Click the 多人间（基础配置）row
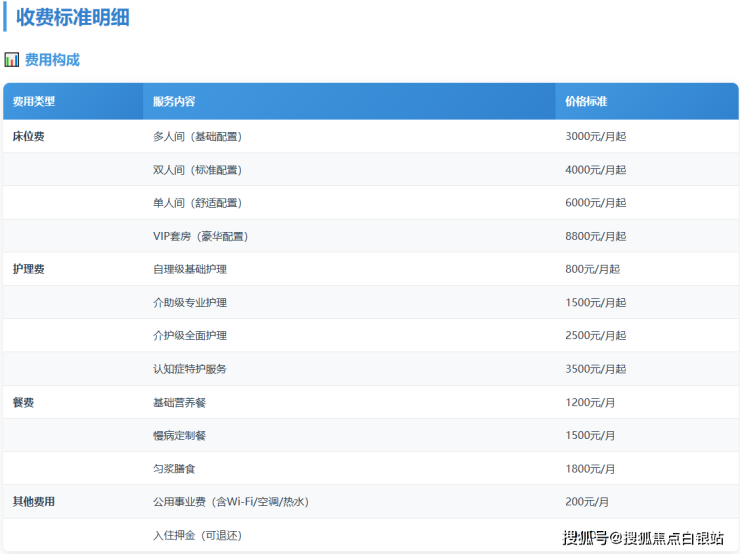 click(197, 136)
